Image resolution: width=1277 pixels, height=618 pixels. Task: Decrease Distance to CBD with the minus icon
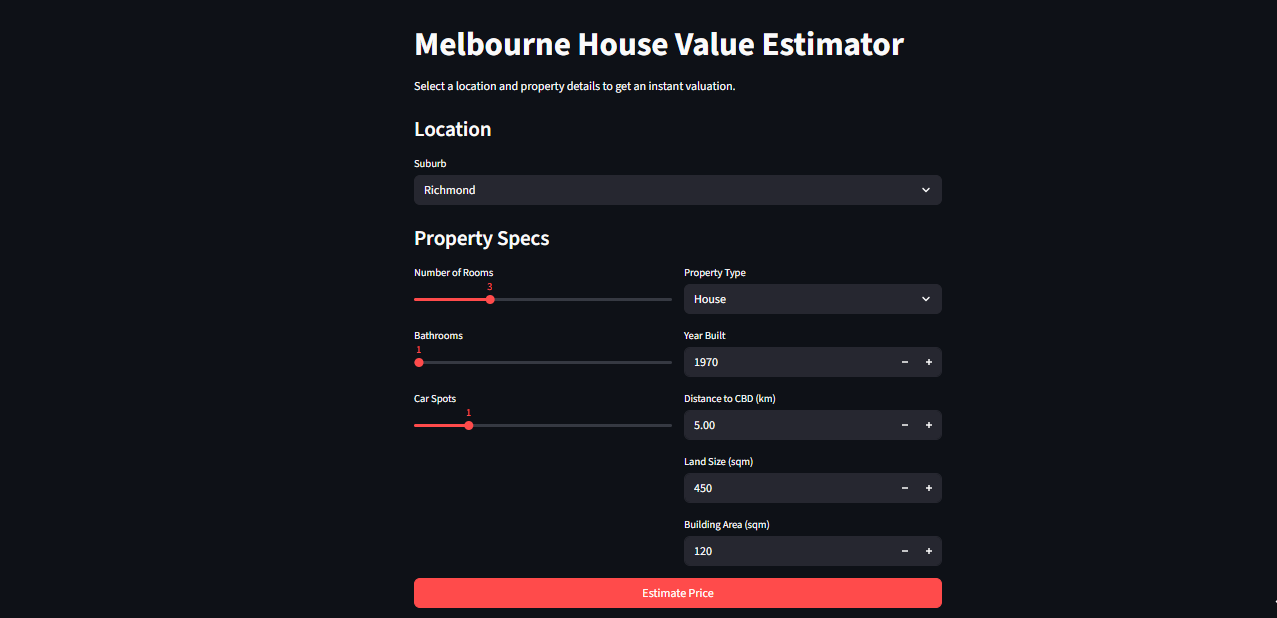pos(904,425)
